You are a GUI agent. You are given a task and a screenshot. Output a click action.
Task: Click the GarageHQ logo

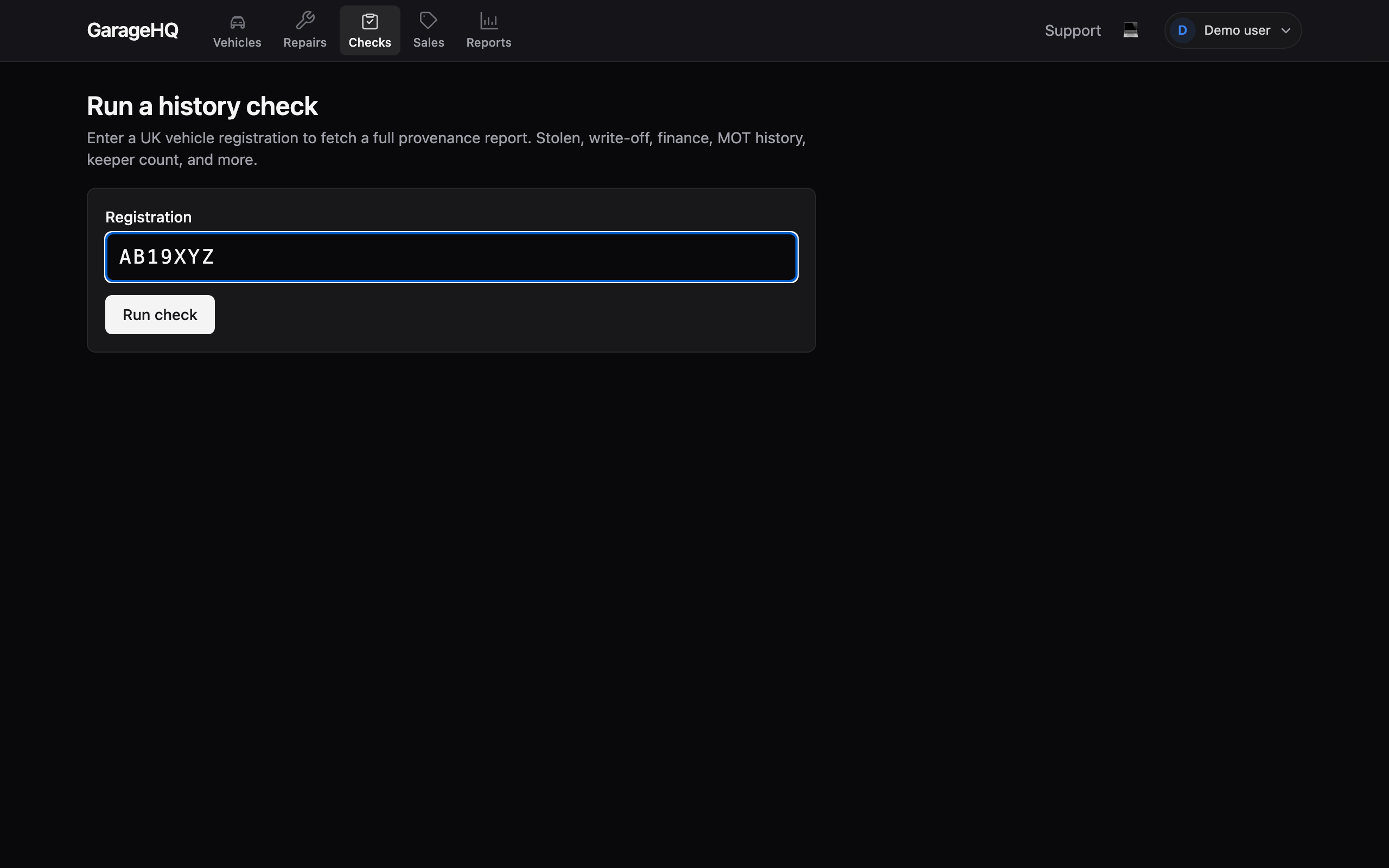tap(132, 30)
